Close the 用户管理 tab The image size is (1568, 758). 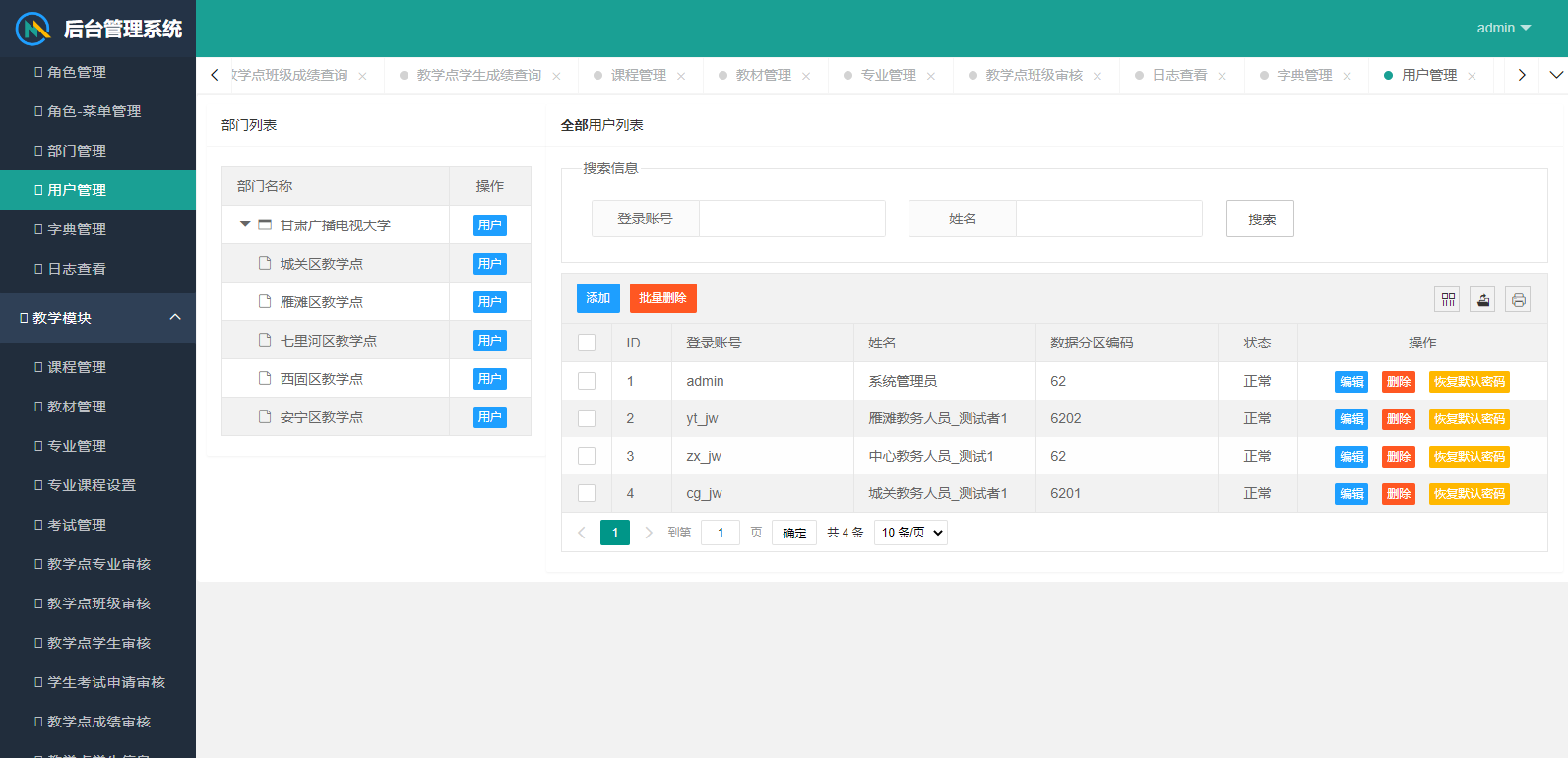pos(1472,76)
